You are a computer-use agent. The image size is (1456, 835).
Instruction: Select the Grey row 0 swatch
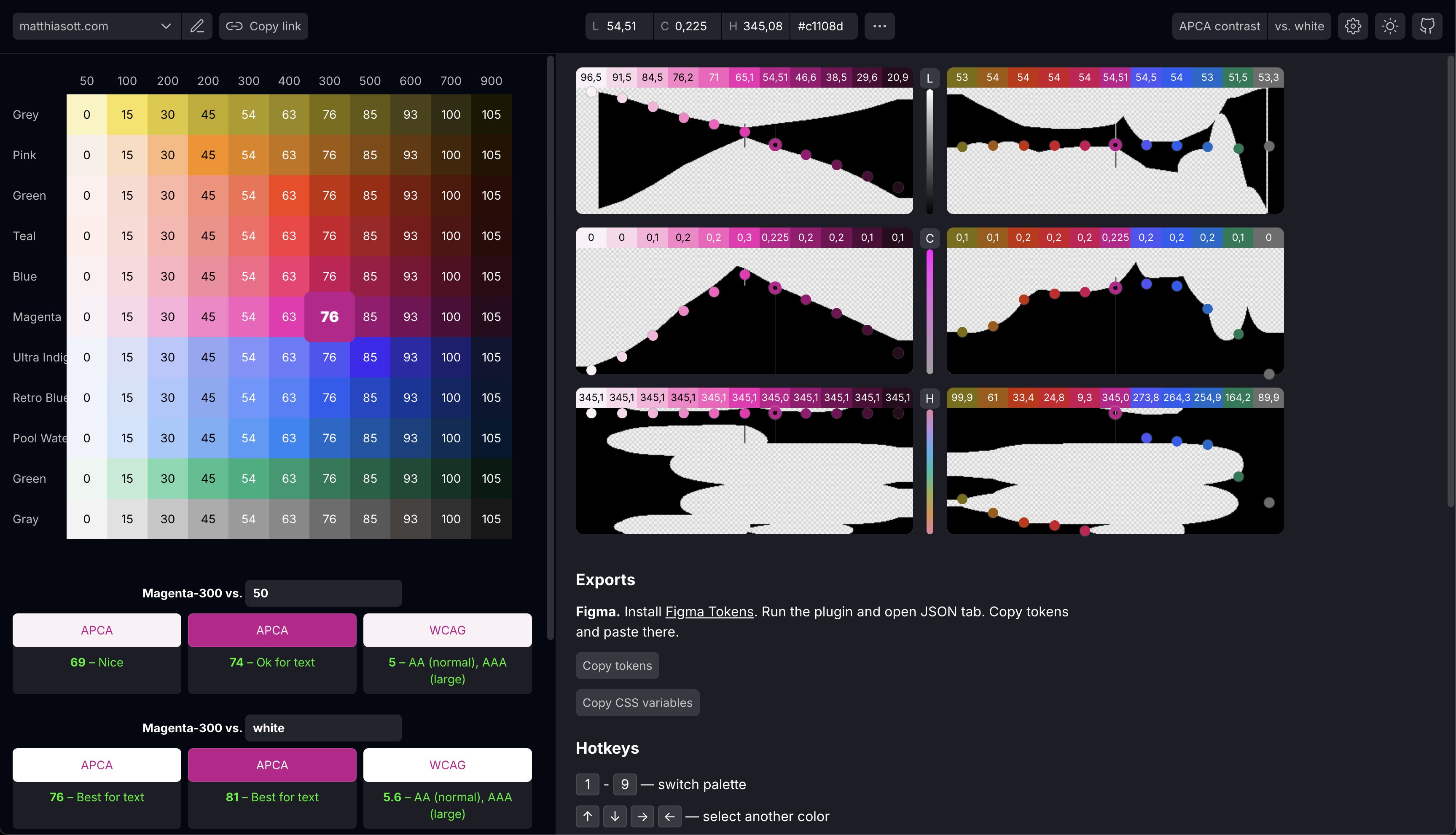pos(86,115)
